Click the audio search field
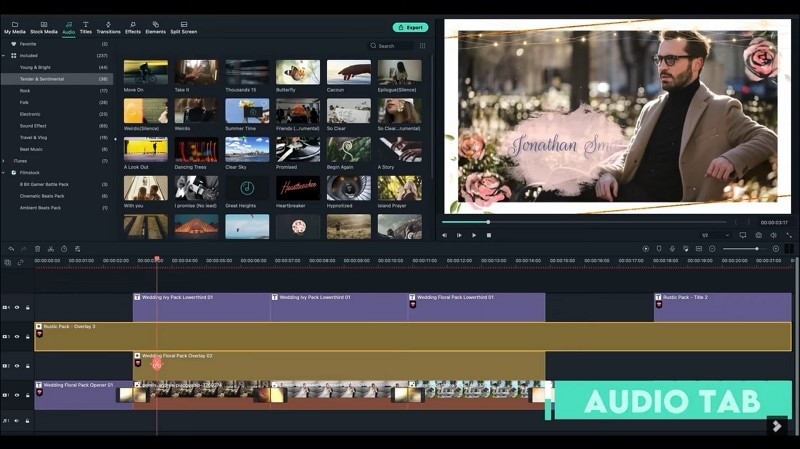 pos(391,46)
